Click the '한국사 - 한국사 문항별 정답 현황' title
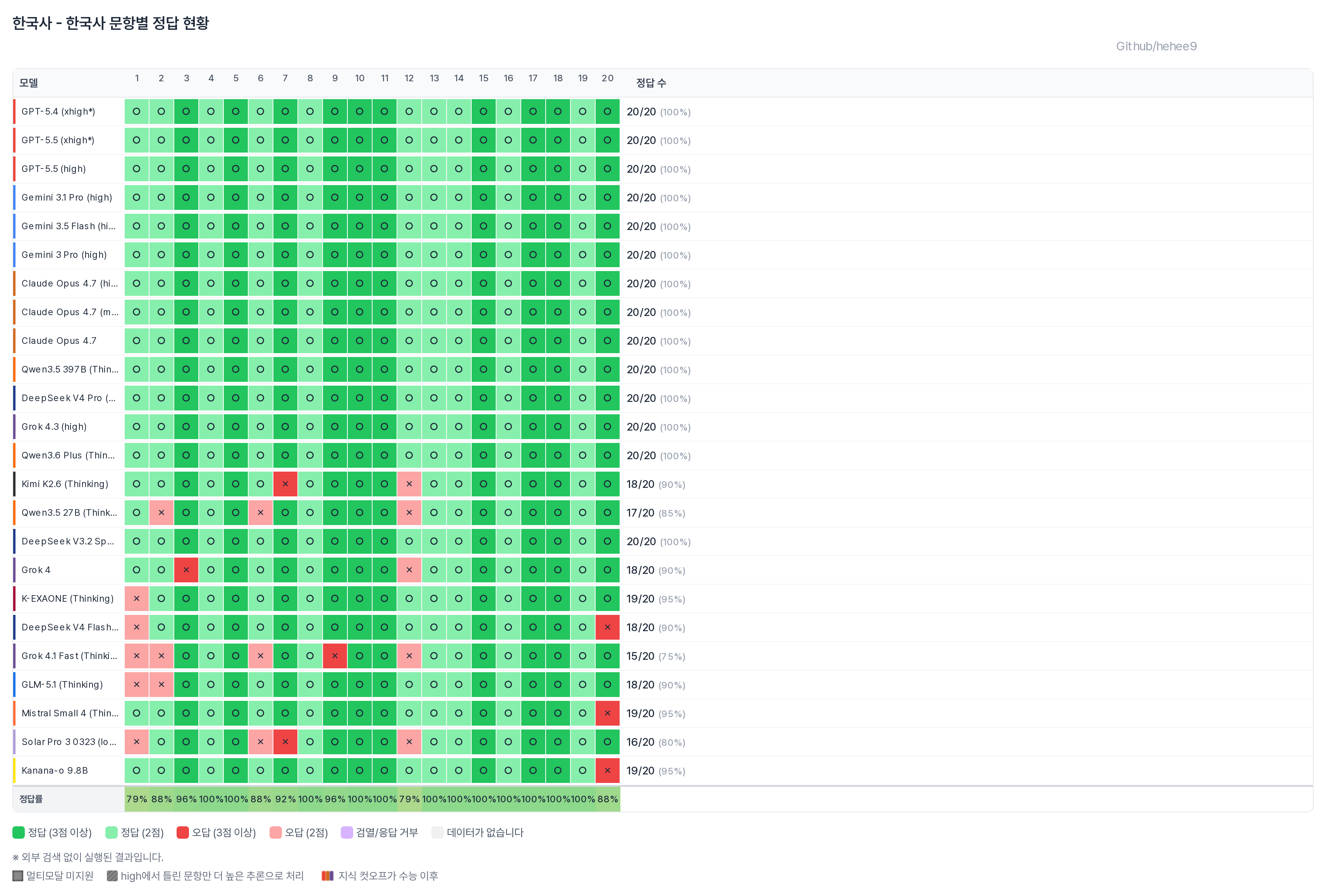This screenshot has height=896, width=1326. (111, 23)
